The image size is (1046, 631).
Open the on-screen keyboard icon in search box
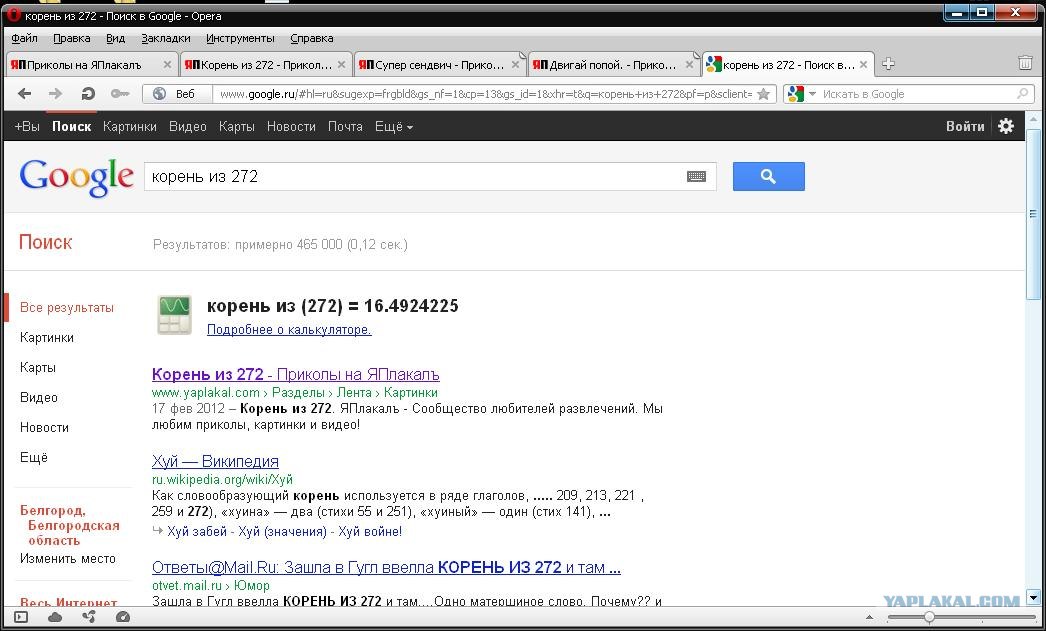pyautogui.click(x=696, y=177)
